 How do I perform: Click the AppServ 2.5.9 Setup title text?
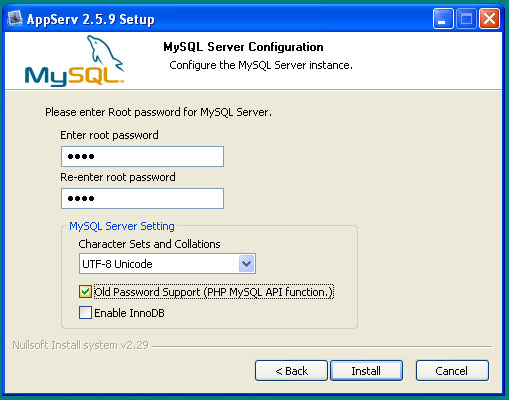(91, 19)
